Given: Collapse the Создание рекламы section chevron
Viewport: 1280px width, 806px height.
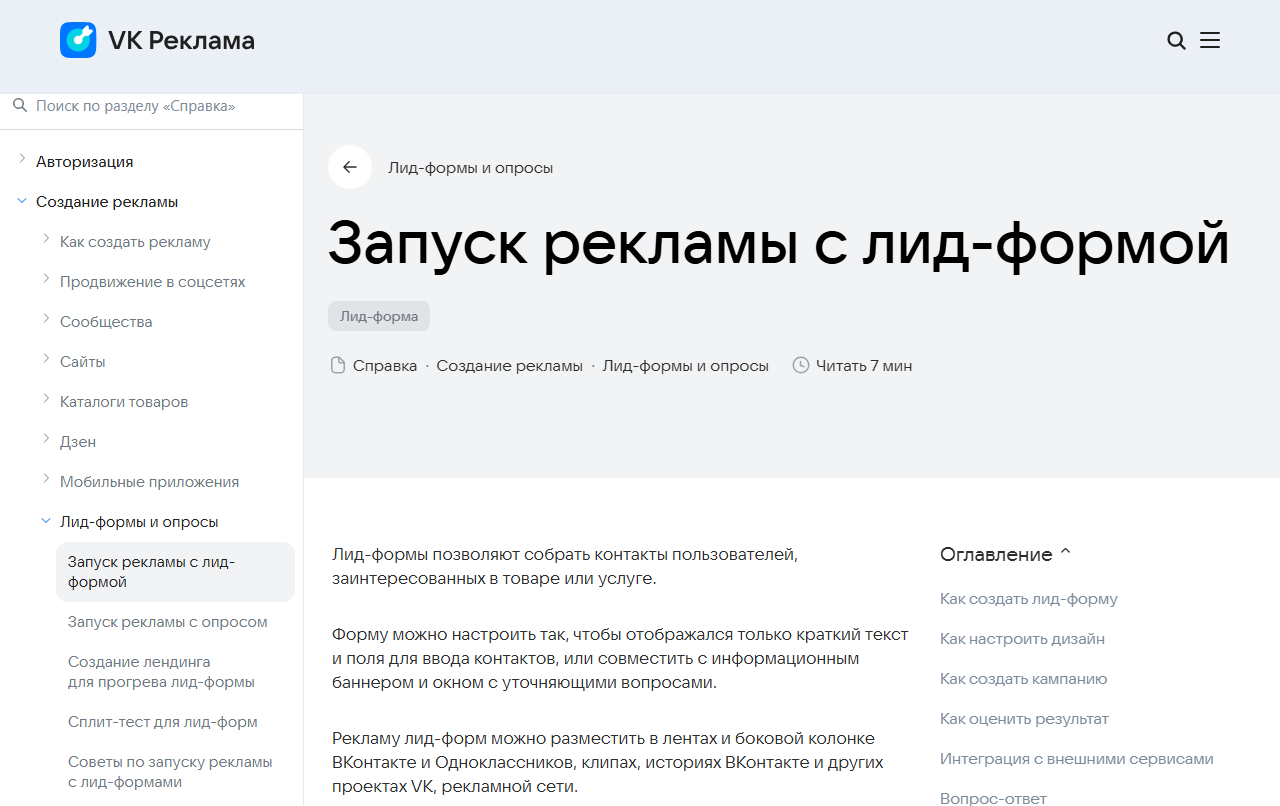Looking at the screenshot, I should 22,201.
